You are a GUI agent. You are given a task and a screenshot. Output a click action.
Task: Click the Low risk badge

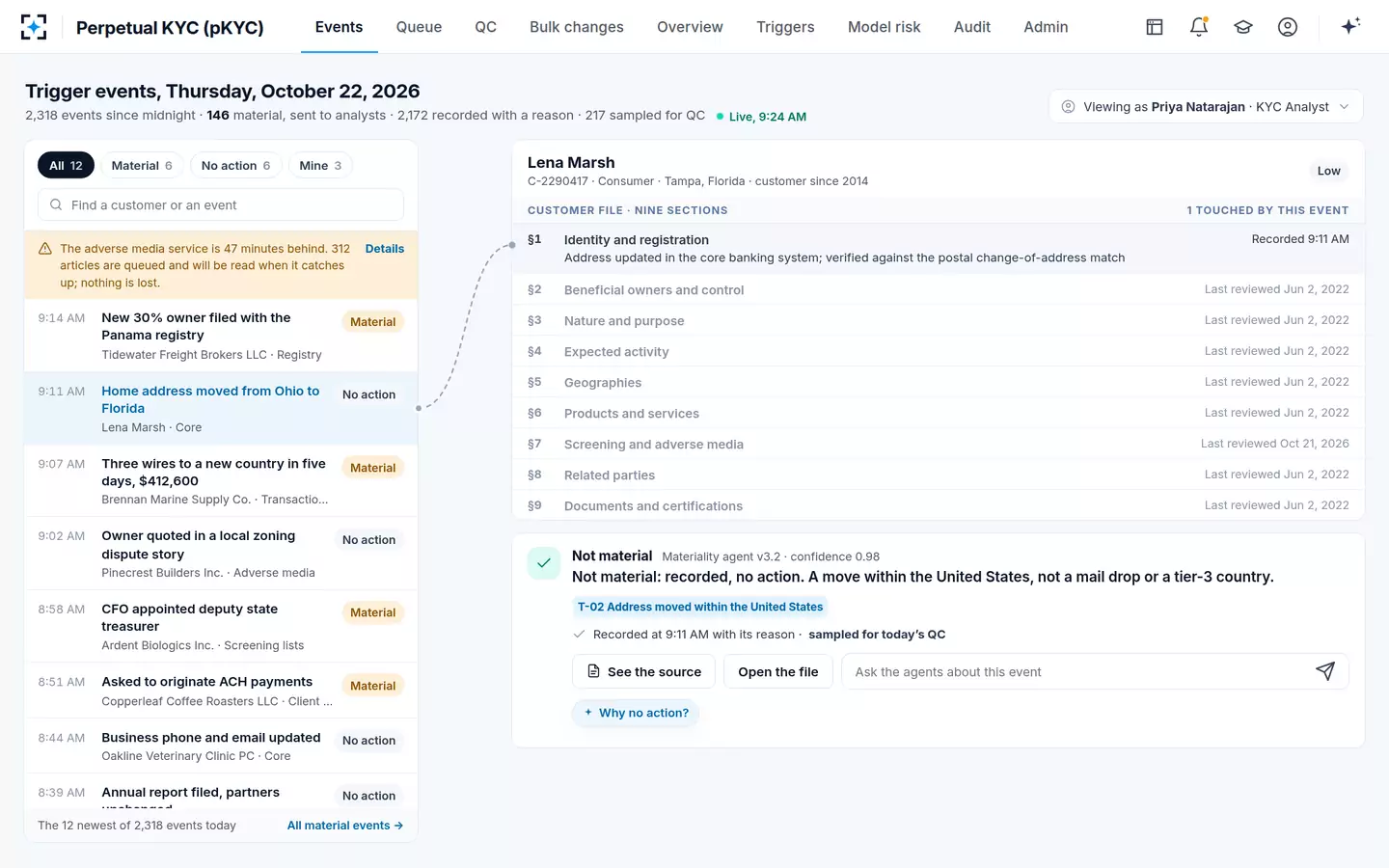pyautogui.click(x=1328, y=171)
